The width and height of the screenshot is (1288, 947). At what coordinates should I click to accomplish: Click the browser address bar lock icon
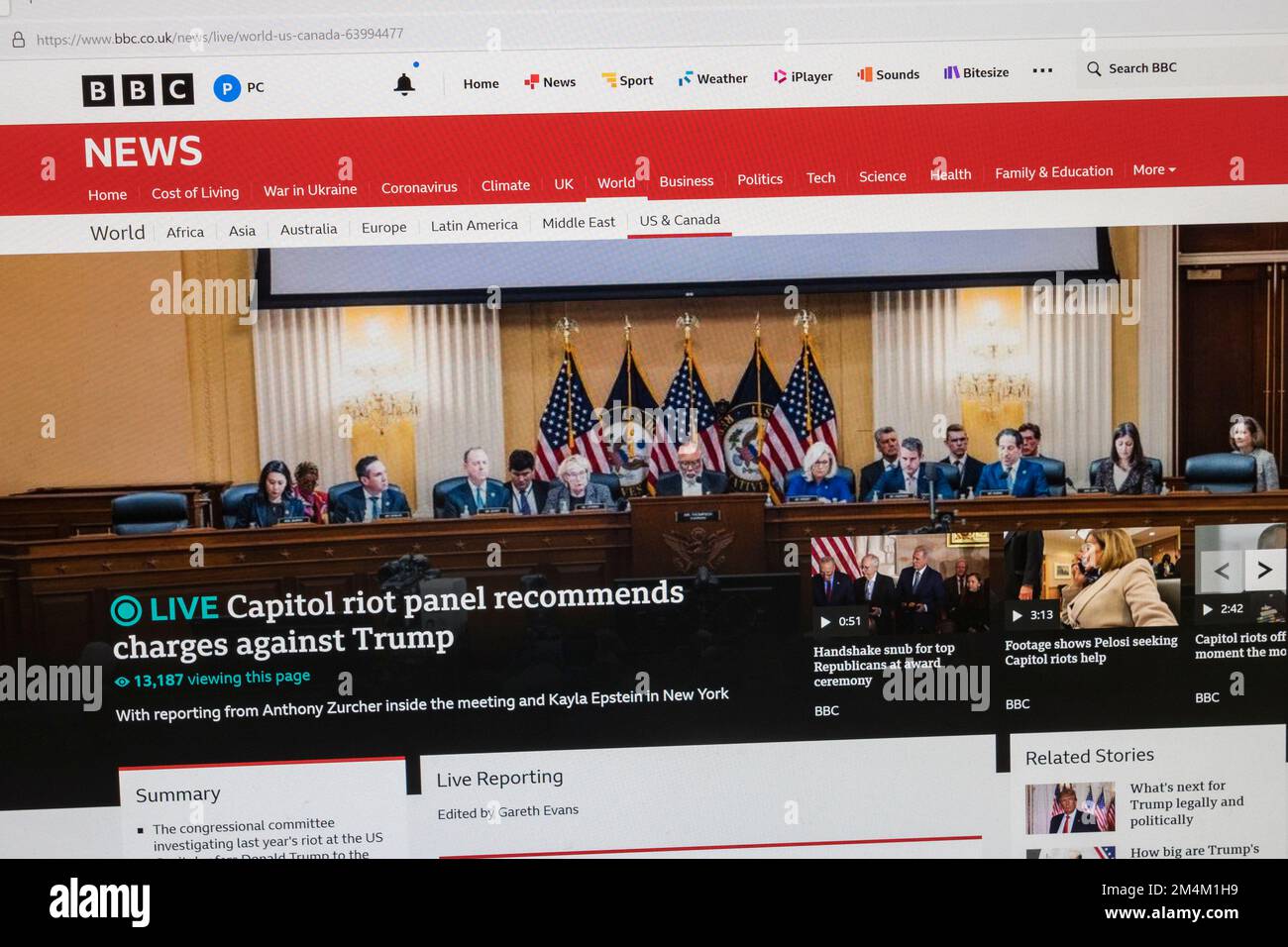point(18,40)
